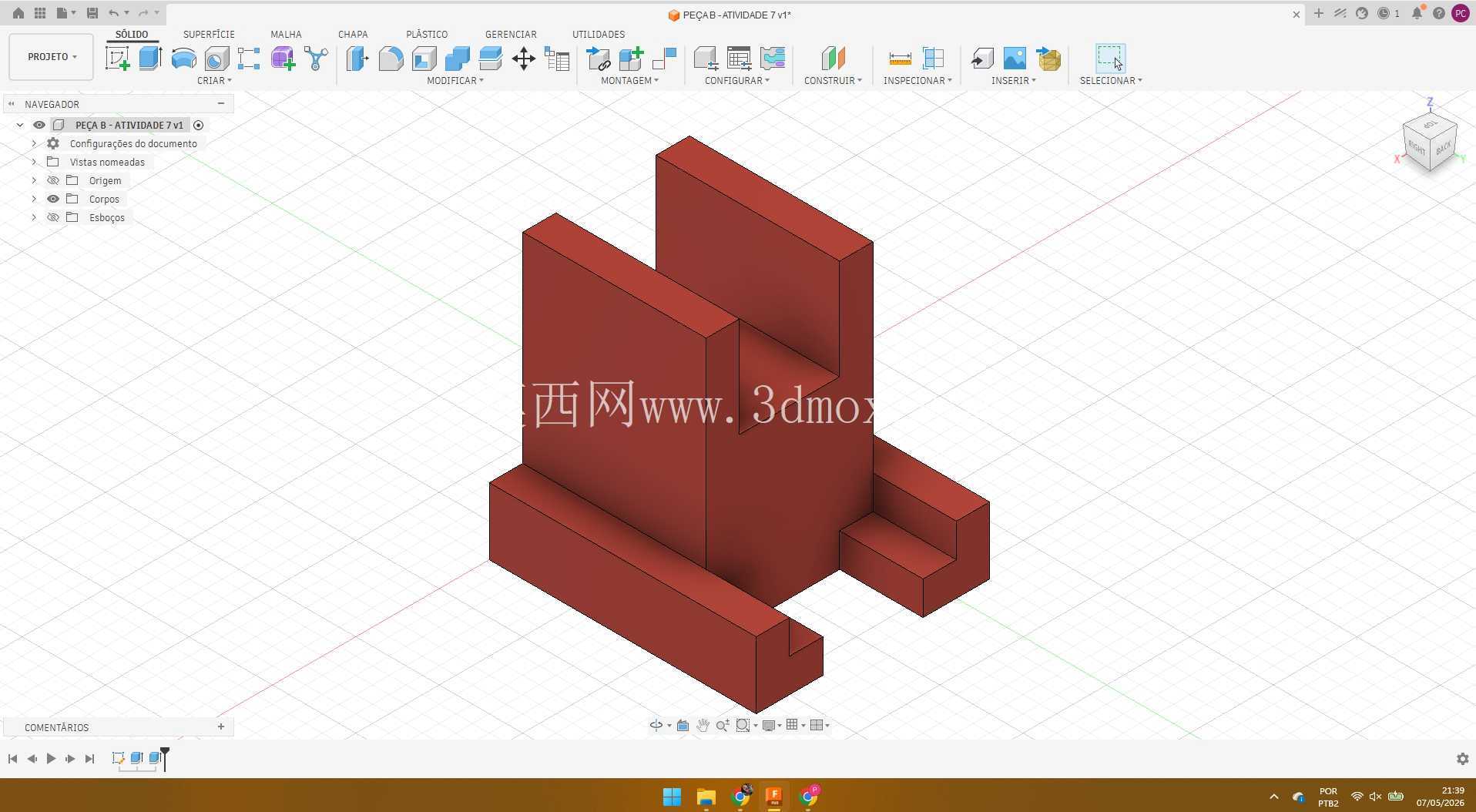Screen dimensions: 1476x812
Task: Play the timeline
Action: tap(51, 759)
